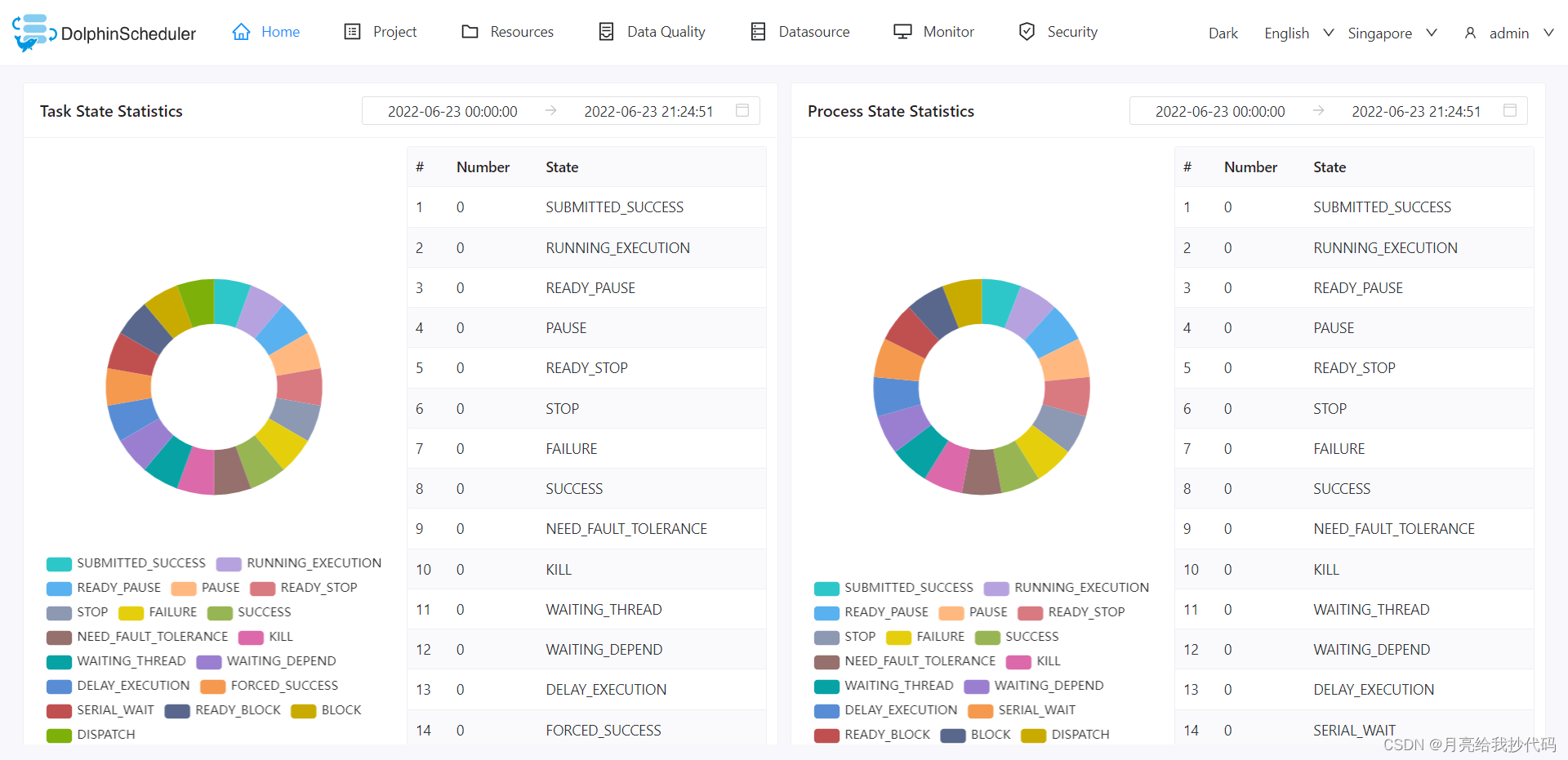The width and height of the screenshot is (1568, 760).
Task: Set Task State start date 2022-06-23 00:00:00
Action: (x=452, y=111)
